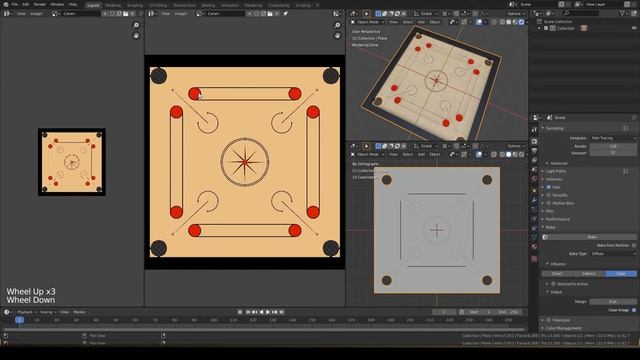The height and width of the screenshot is (360, 640).
Task: Open Options in top viewport header
Action: (516, 13)
